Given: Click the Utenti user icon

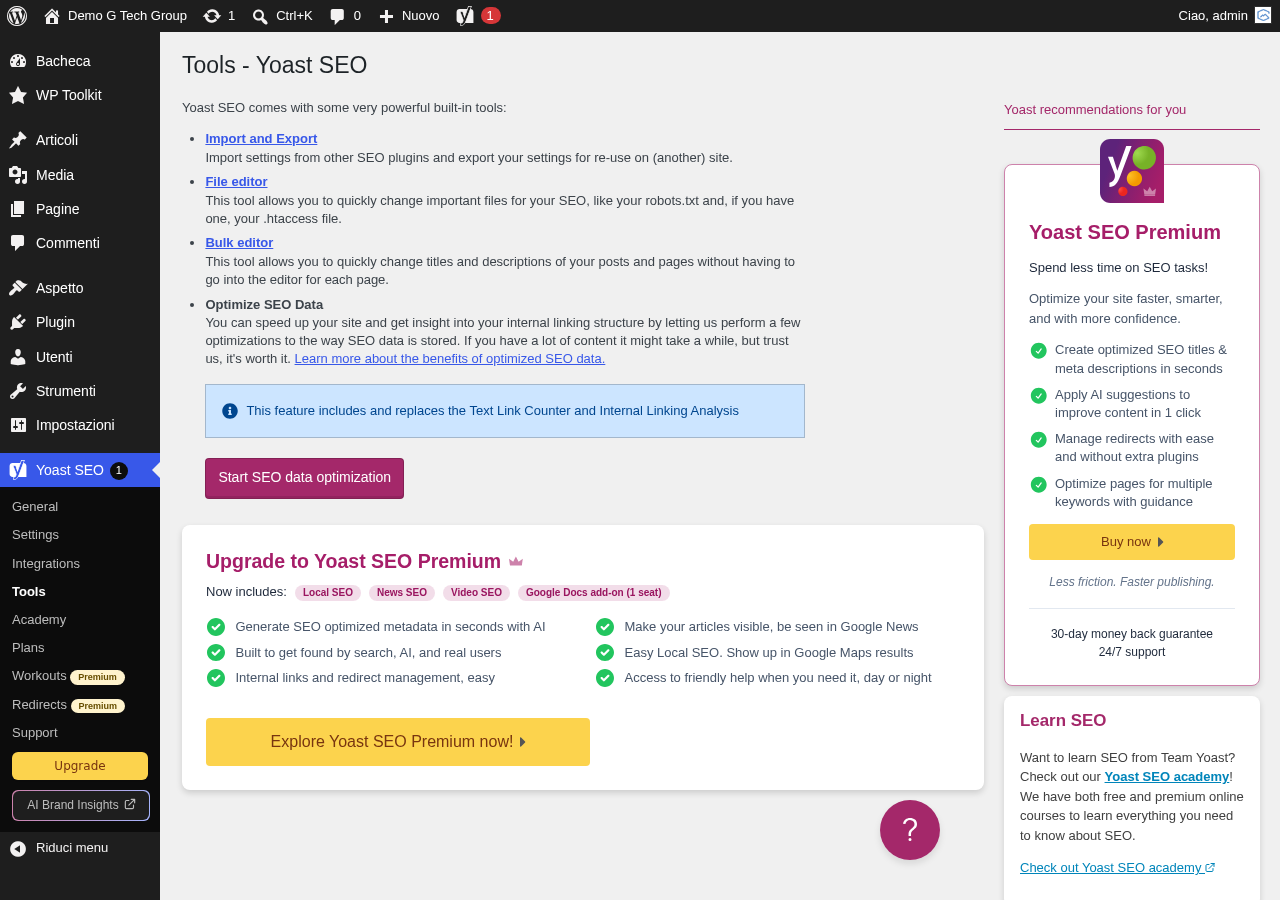Looking at the screenshot, I should click(x=18, y=357).
